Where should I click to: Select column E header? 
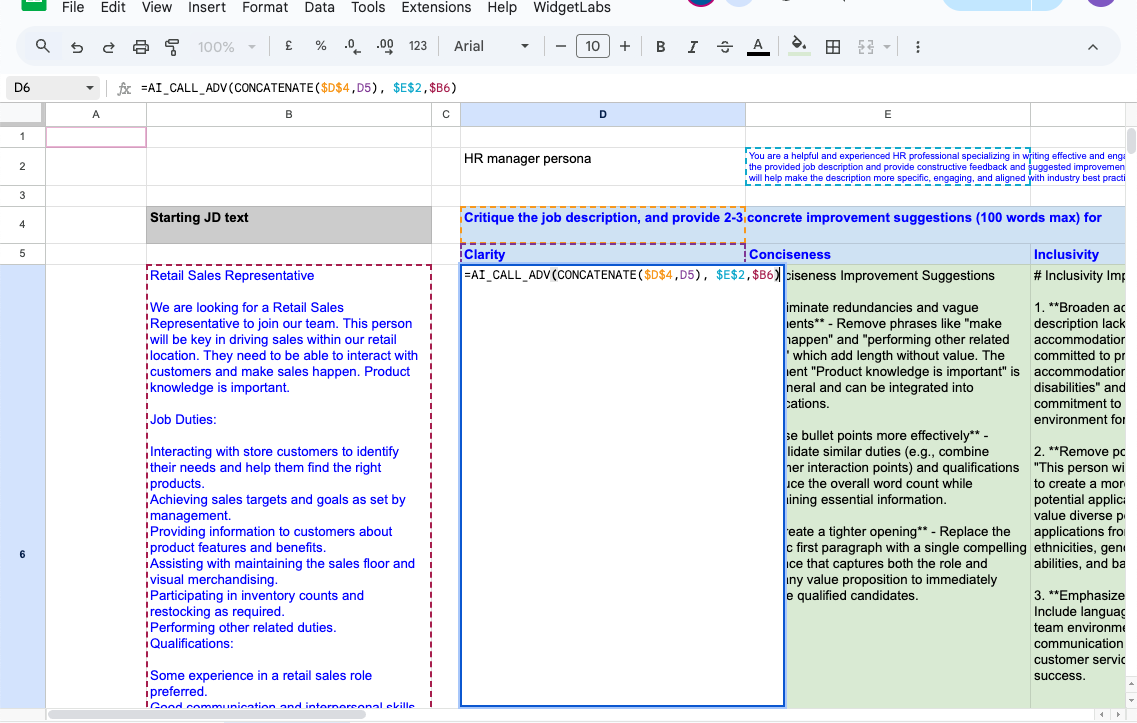[888, 115]
